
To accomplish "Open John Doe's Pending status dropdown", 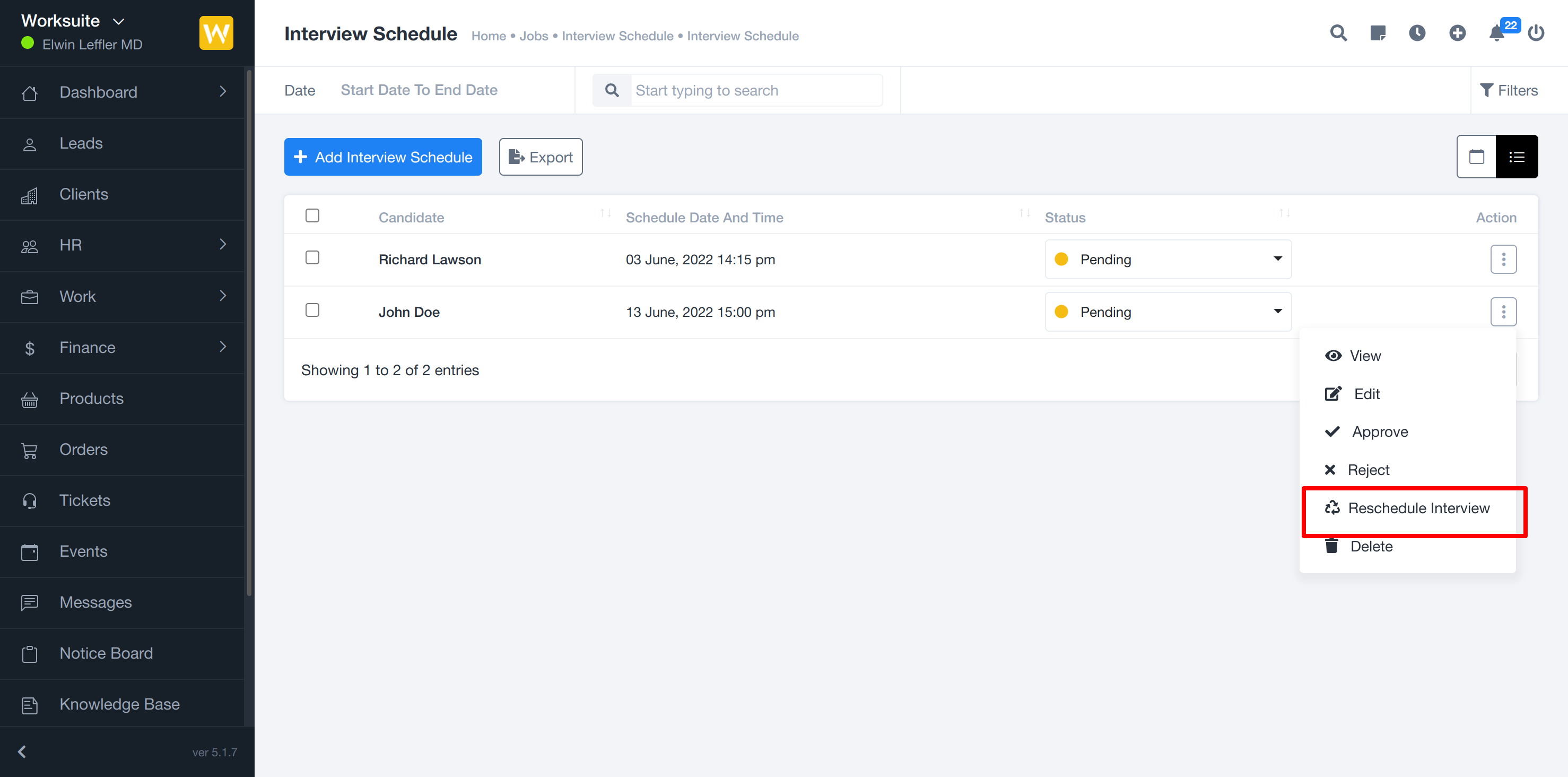I will (1168, 312).
